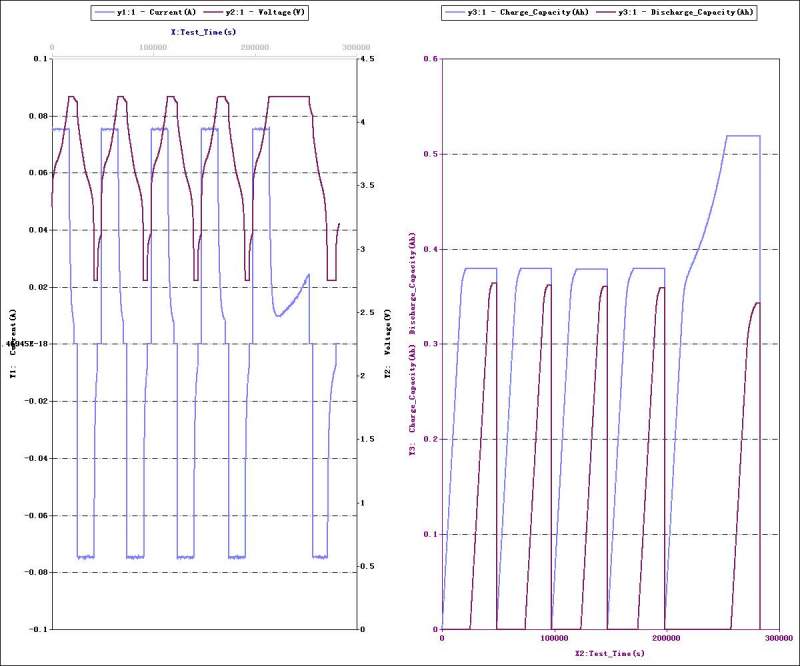Click the Y3 Charge/Discharge capacity vertical axis title

point(412,343)
